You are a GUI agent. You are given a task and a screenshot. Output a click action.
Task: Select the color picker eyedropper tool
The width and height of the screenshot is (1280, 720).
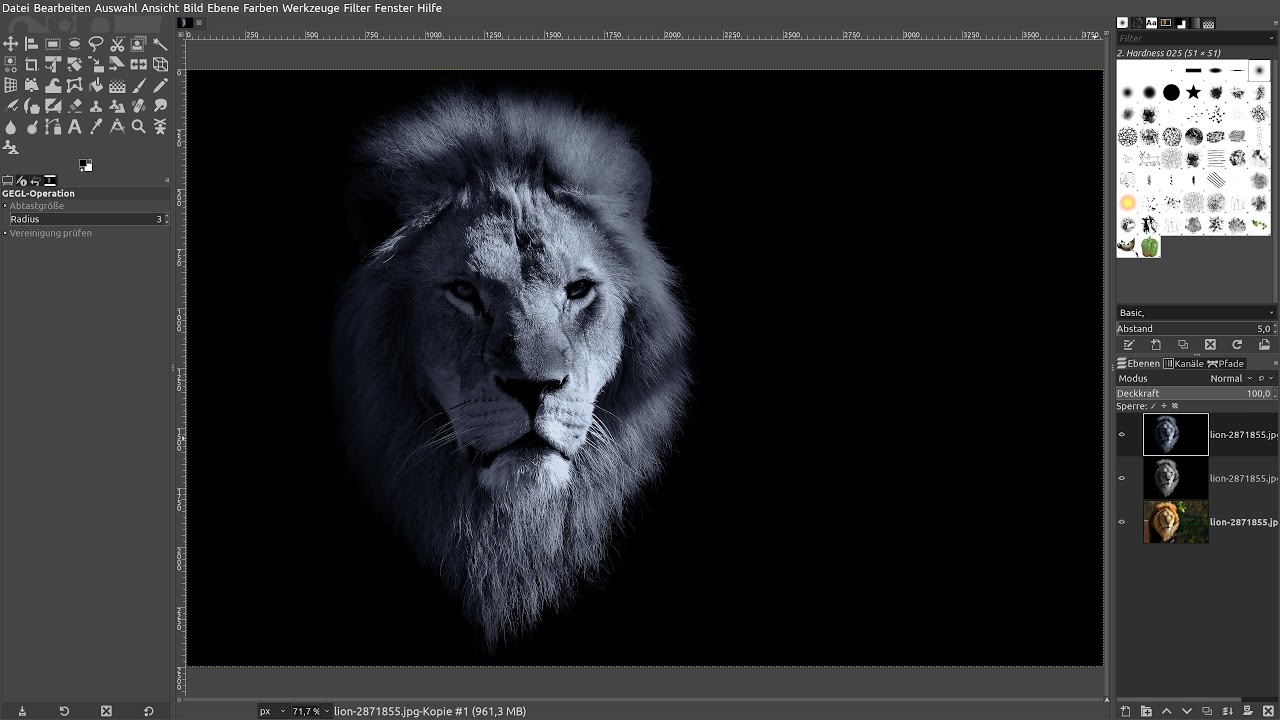[96, 127]
